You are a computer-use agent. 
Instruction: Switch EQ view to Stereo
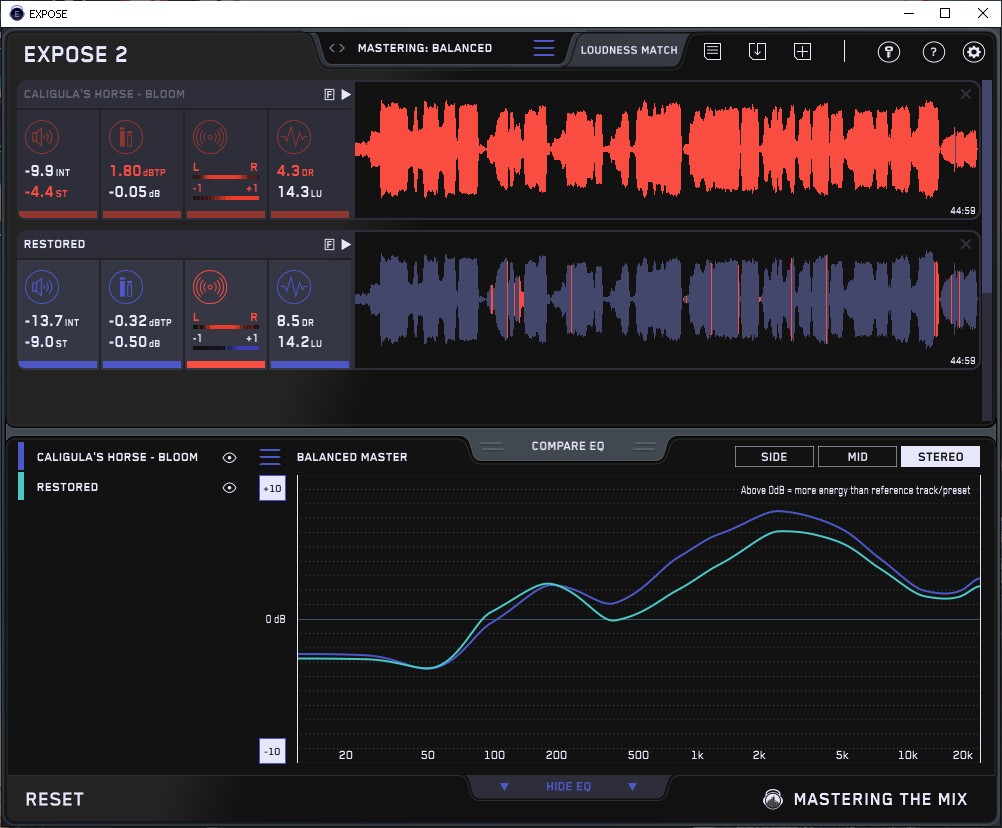point(940,457)
